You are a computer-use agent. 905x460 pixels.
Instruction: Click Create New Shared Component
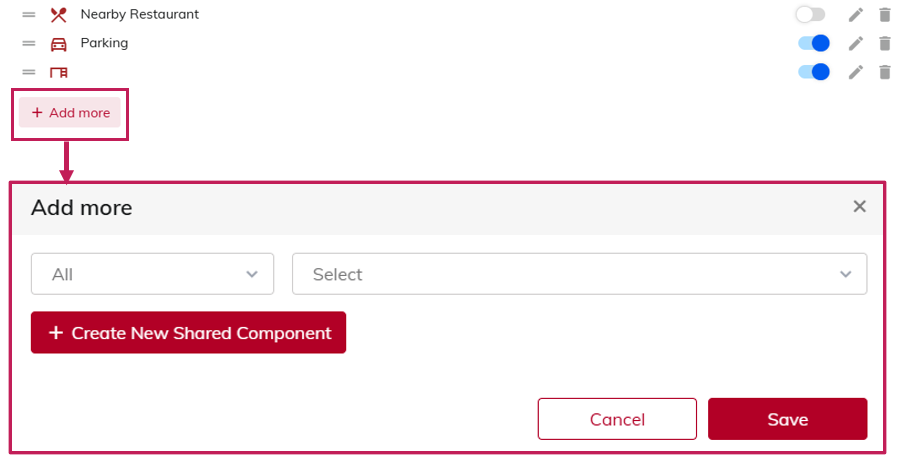[x=188, y=333]
